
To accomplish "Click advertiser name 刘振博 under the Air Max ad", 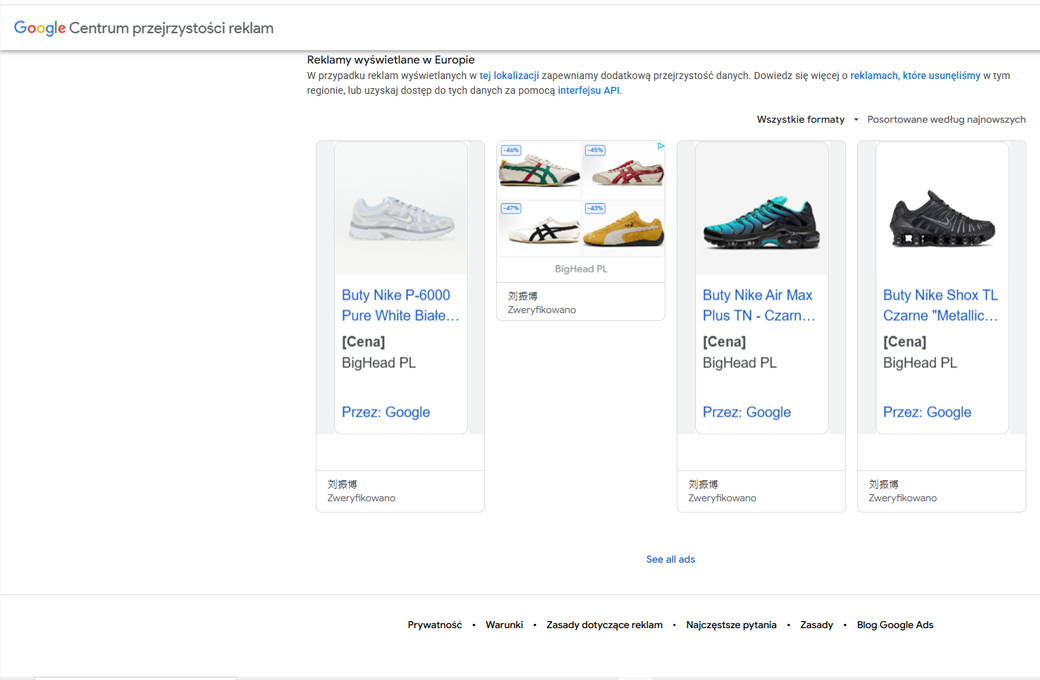I will click(703, 484).
